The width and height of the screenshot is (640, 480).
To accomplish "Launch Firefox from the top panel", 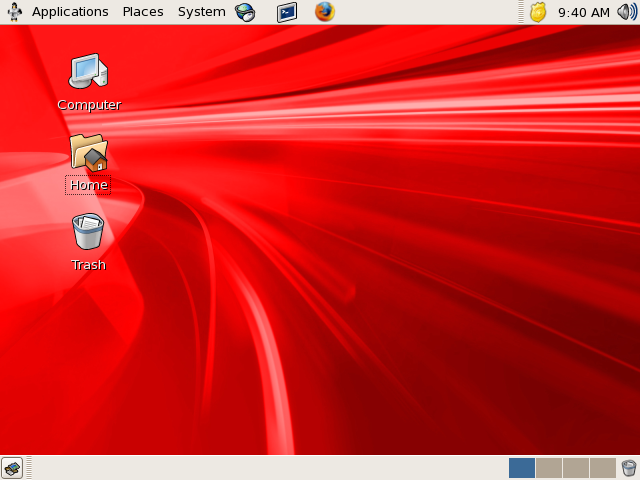I will [x=325, y=12].
